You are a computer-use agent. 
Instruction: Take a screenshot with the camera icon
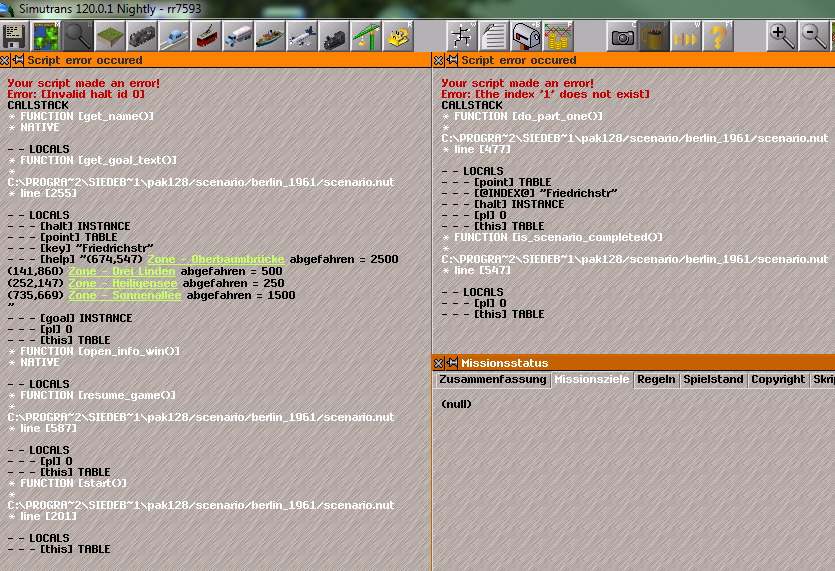(x=622, y=38)
